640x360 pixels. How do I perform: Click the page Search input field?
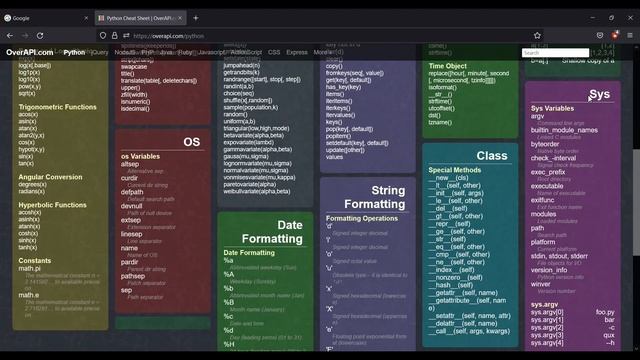(555, 53)
